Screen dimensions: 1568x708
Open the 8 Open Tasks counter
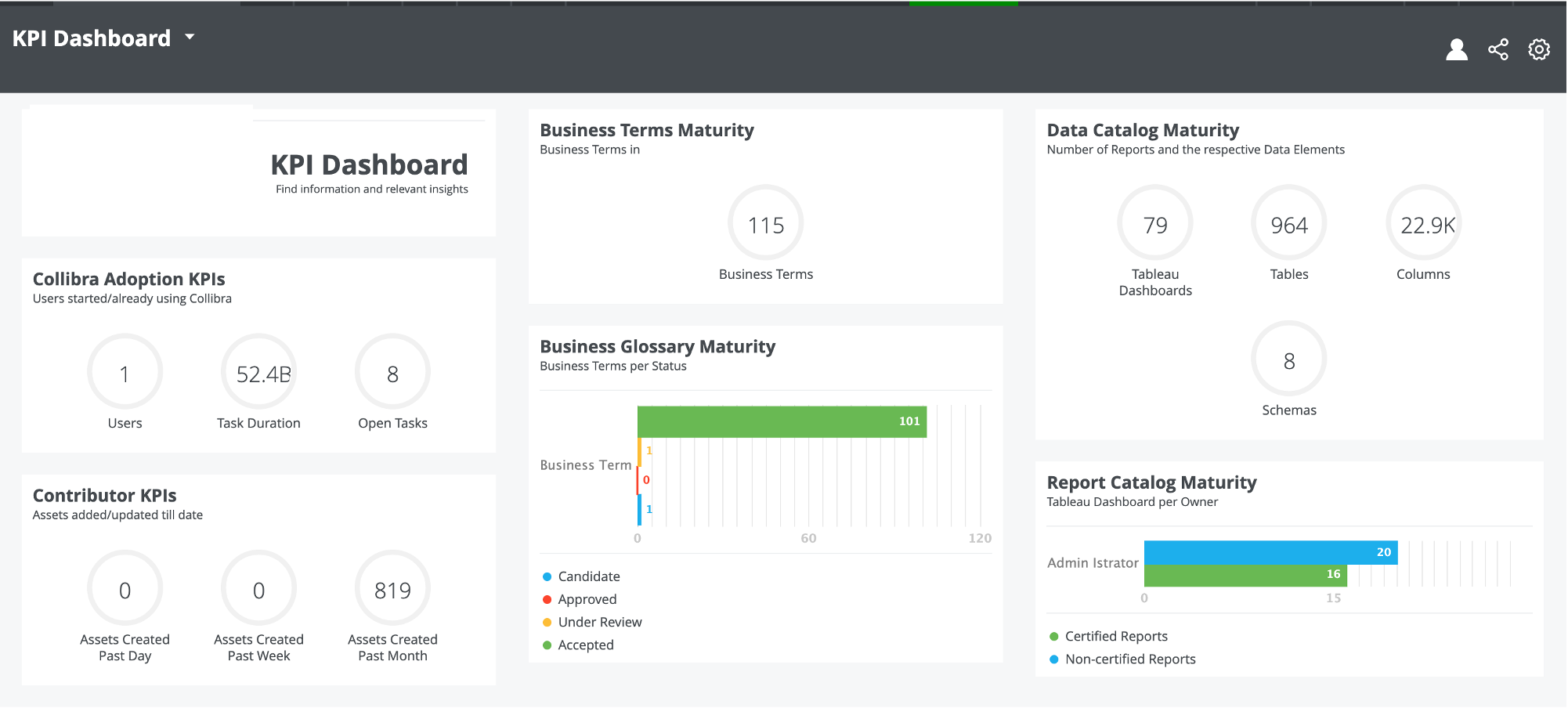pos(392,372)
